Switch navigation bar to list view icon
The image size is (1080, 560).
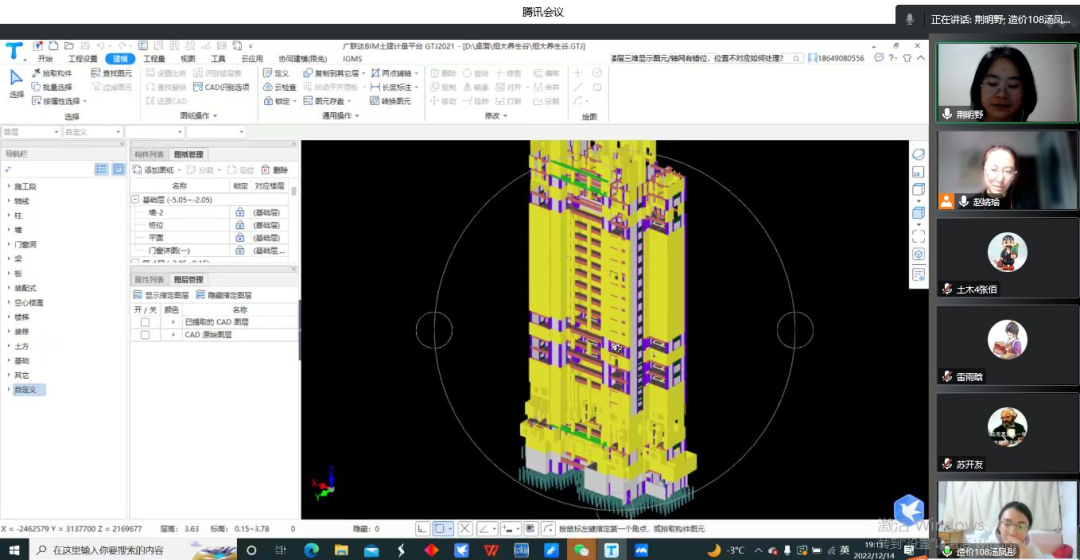click(x=101, y=169)
